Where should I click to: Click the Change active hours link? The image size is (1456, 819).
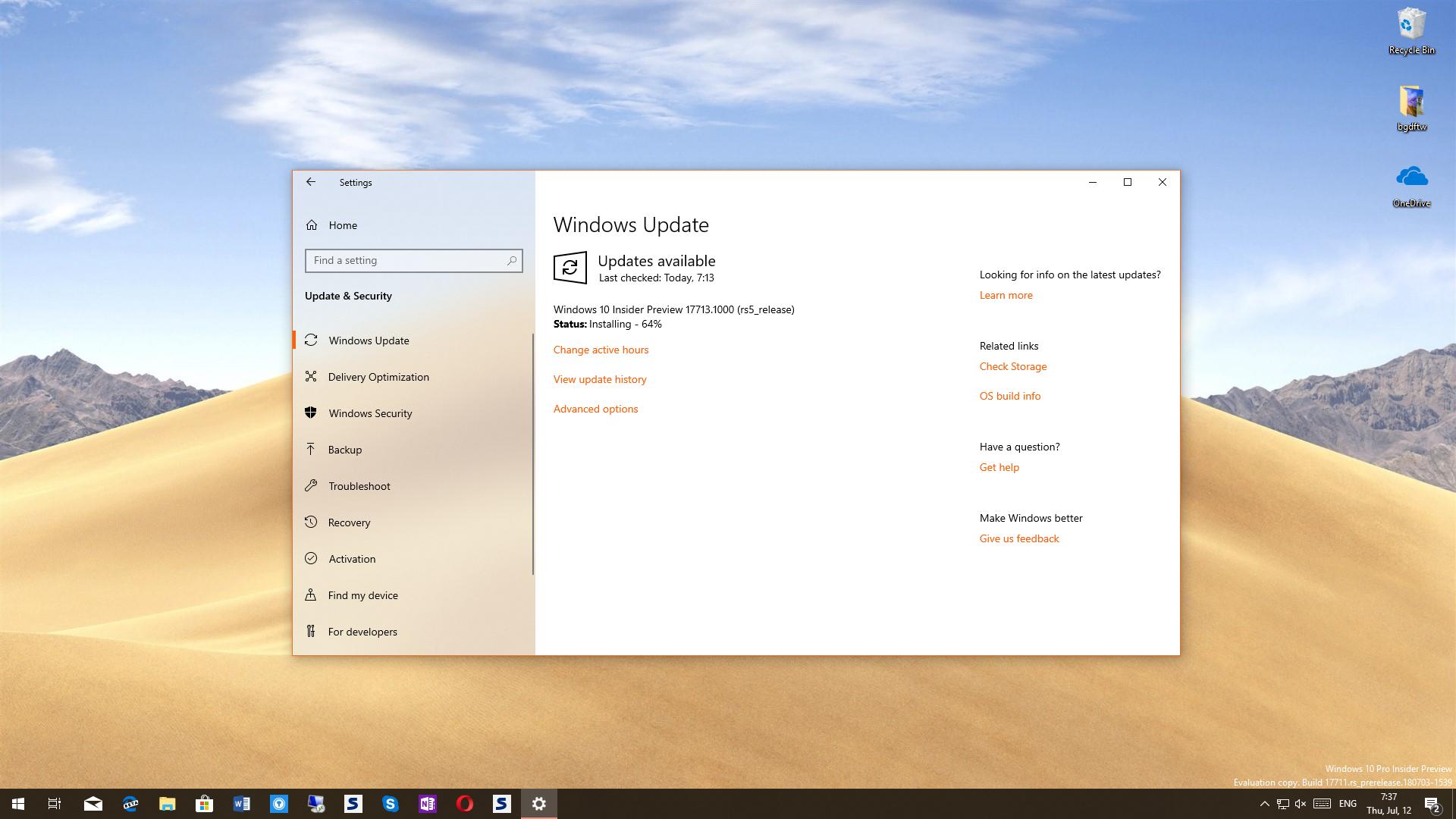tap(601, 350)
